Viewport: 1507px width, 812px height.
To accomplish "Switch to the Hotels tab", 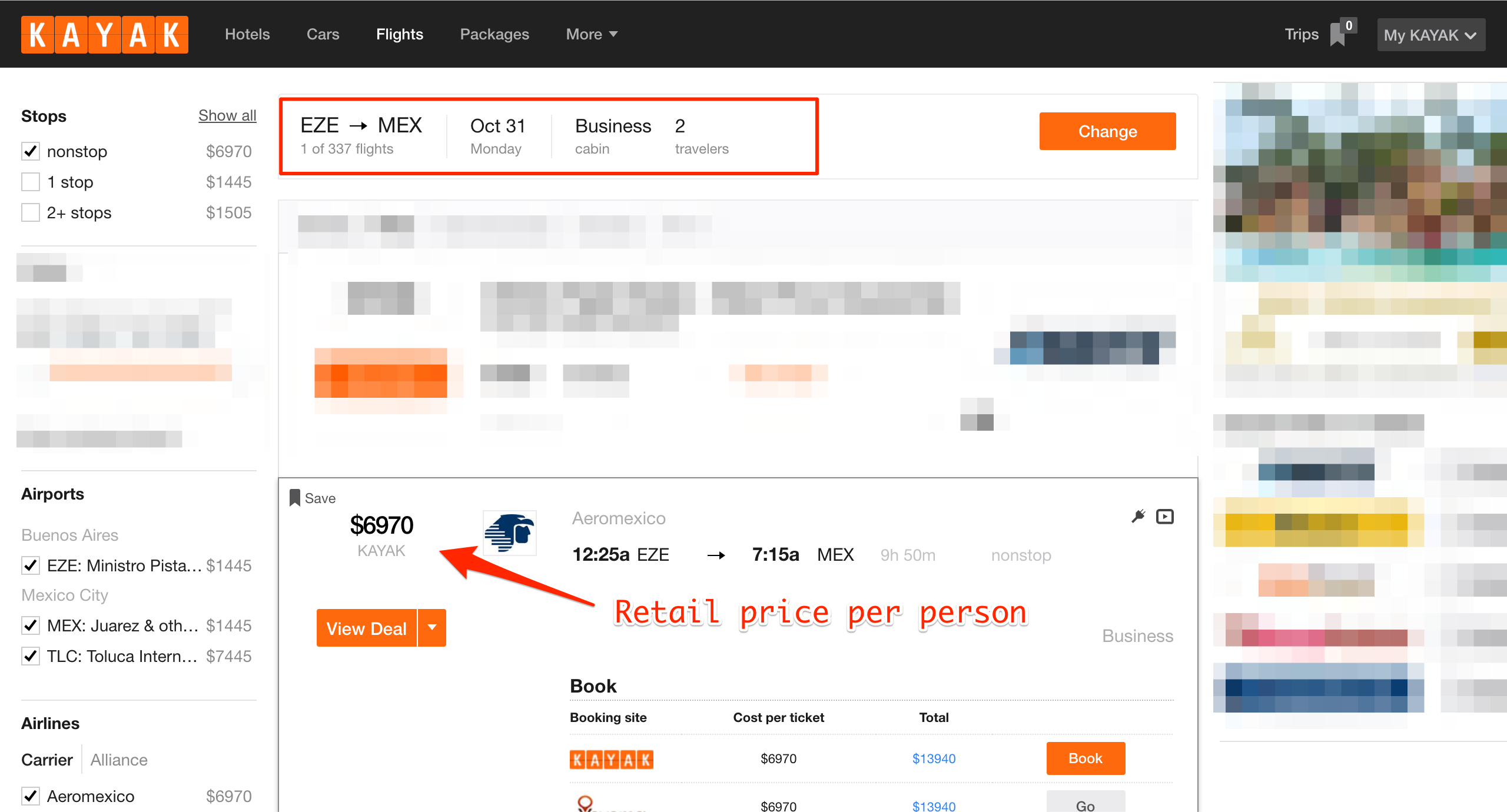I will coord(247,34).
